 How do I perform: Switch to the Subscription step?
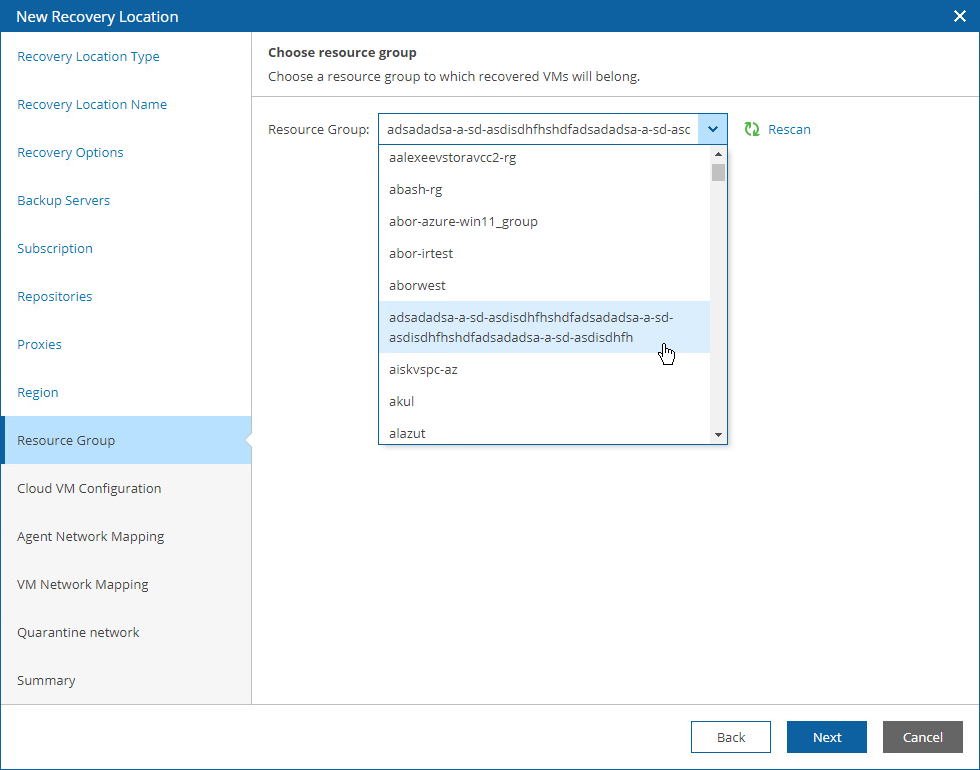pyautogui.click(x=55, y=249)
